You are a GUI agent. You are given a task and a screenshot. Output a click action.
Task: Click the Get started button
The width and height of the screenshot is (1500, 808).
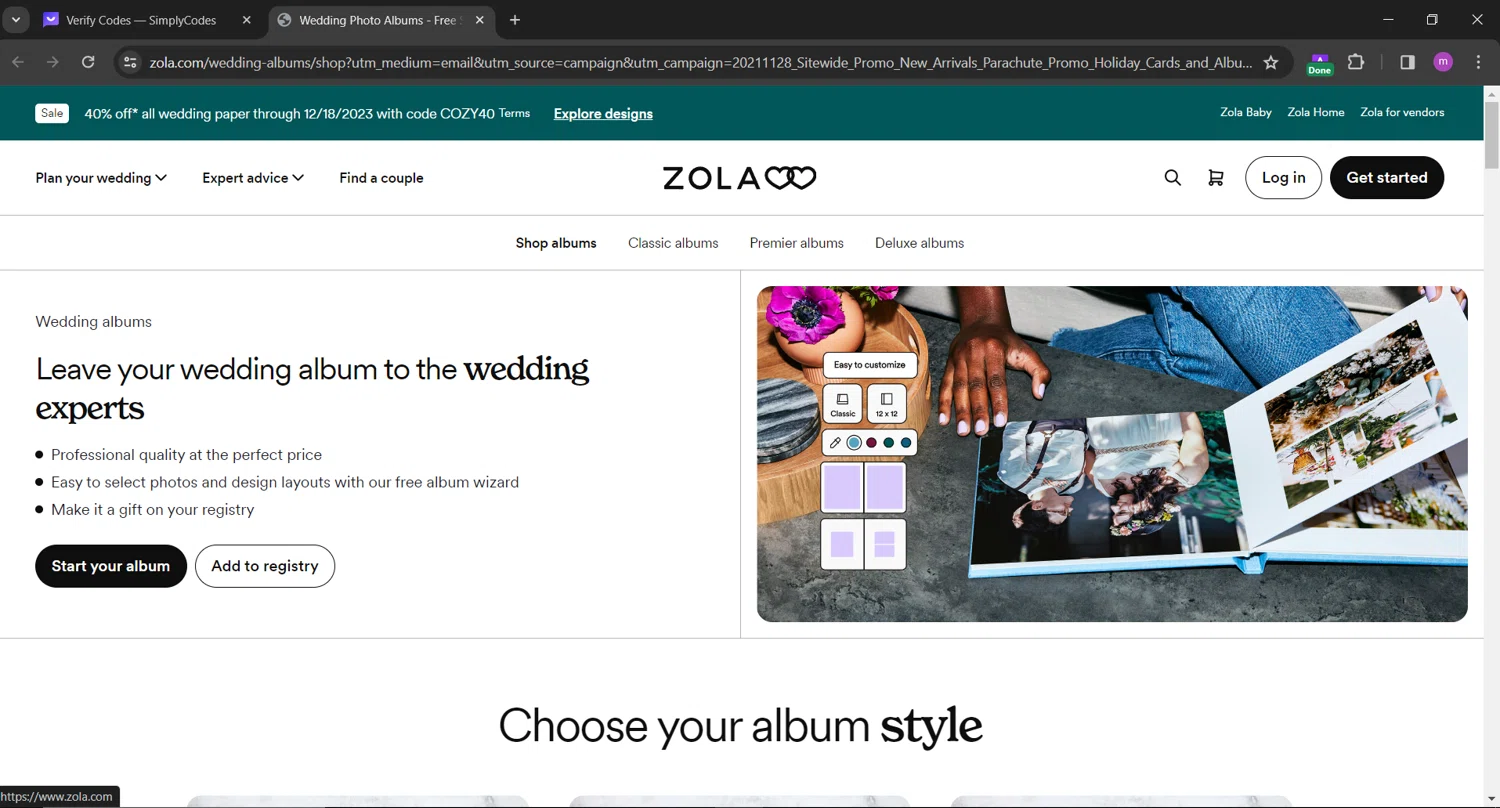(1387, 178)
